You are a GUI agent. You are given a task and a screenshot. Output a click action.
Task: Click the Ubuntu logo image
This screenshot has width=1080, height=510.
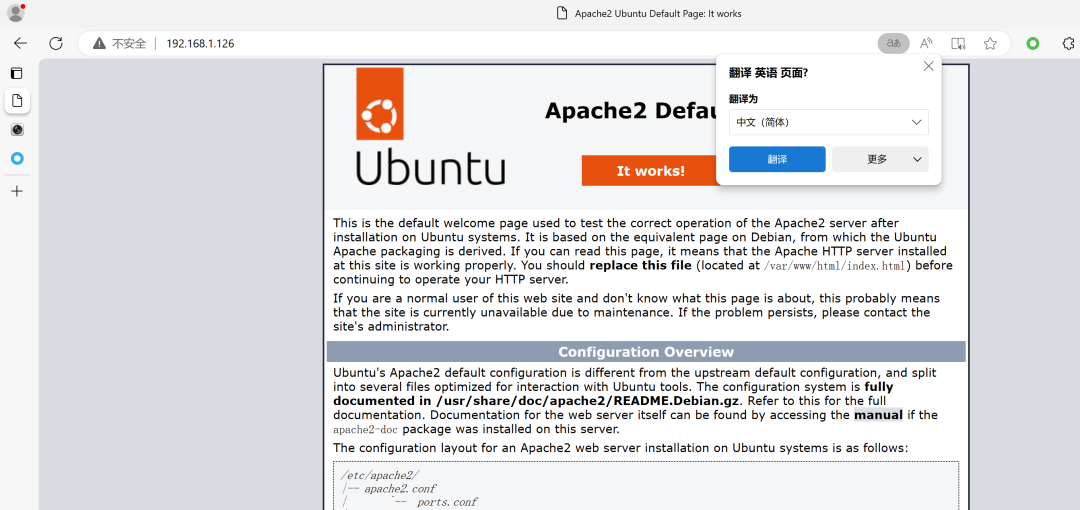click(430, 126)
